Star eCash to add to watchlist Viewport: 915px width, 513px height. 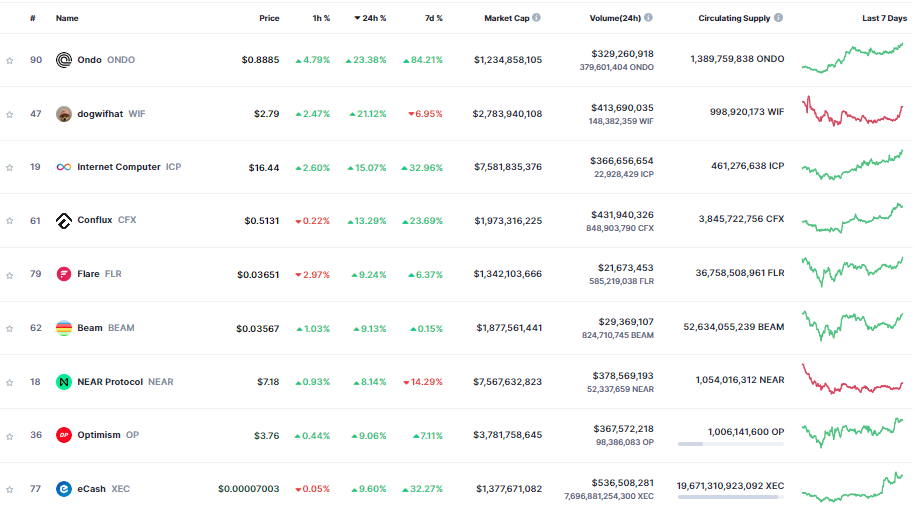(10, 489)
